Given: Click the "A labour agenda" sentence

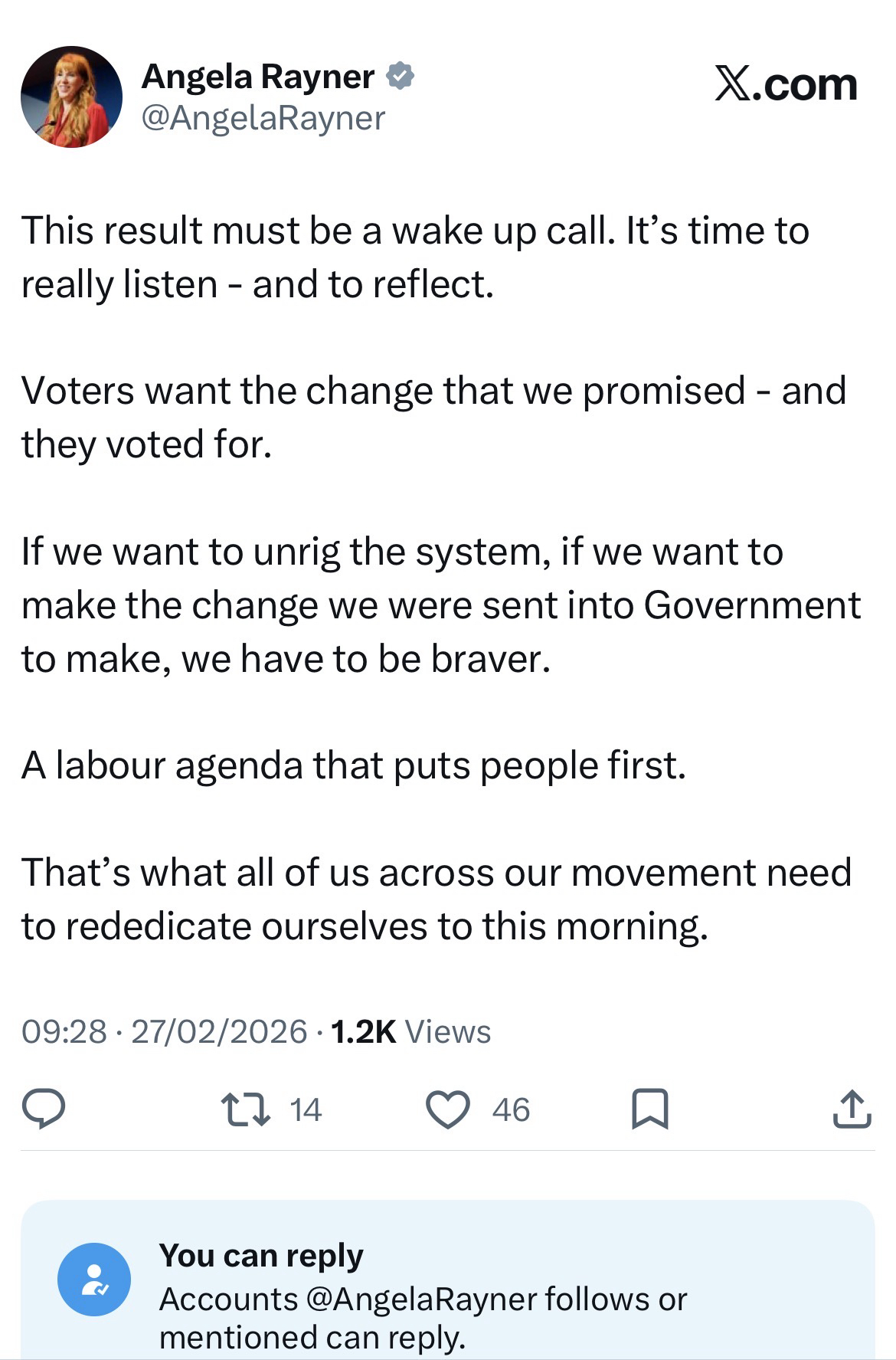Looking at the screenshot, I should [353, 765].
